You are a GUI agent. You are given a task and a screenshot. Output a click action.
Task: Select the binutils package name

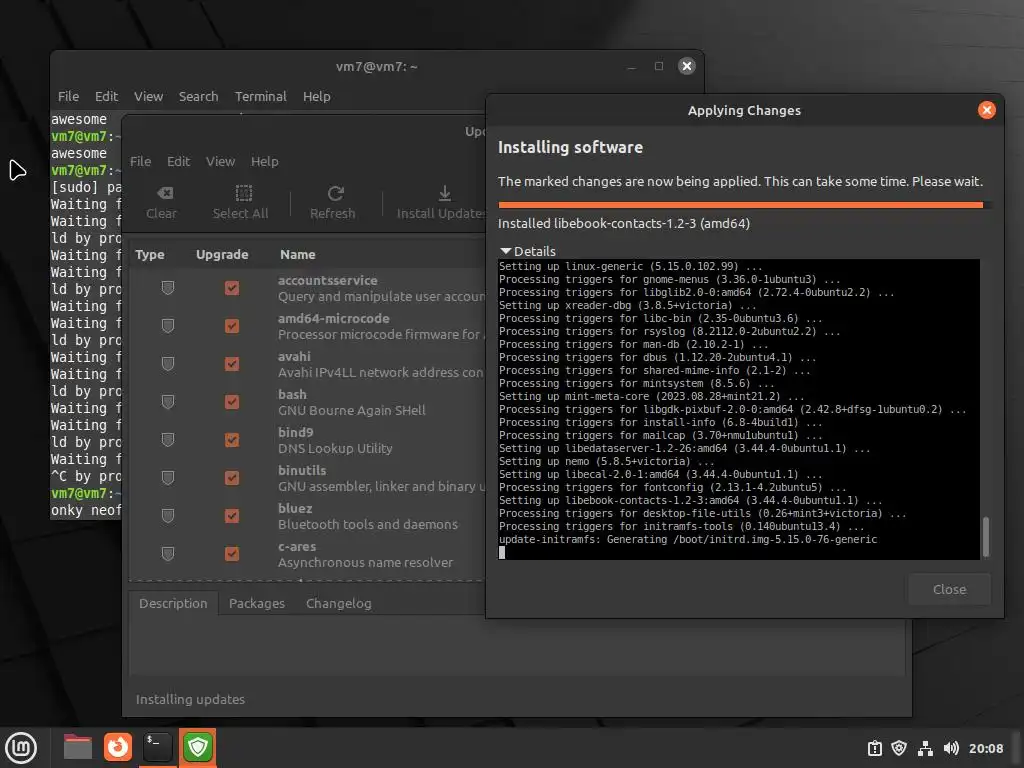click(302, 470)
